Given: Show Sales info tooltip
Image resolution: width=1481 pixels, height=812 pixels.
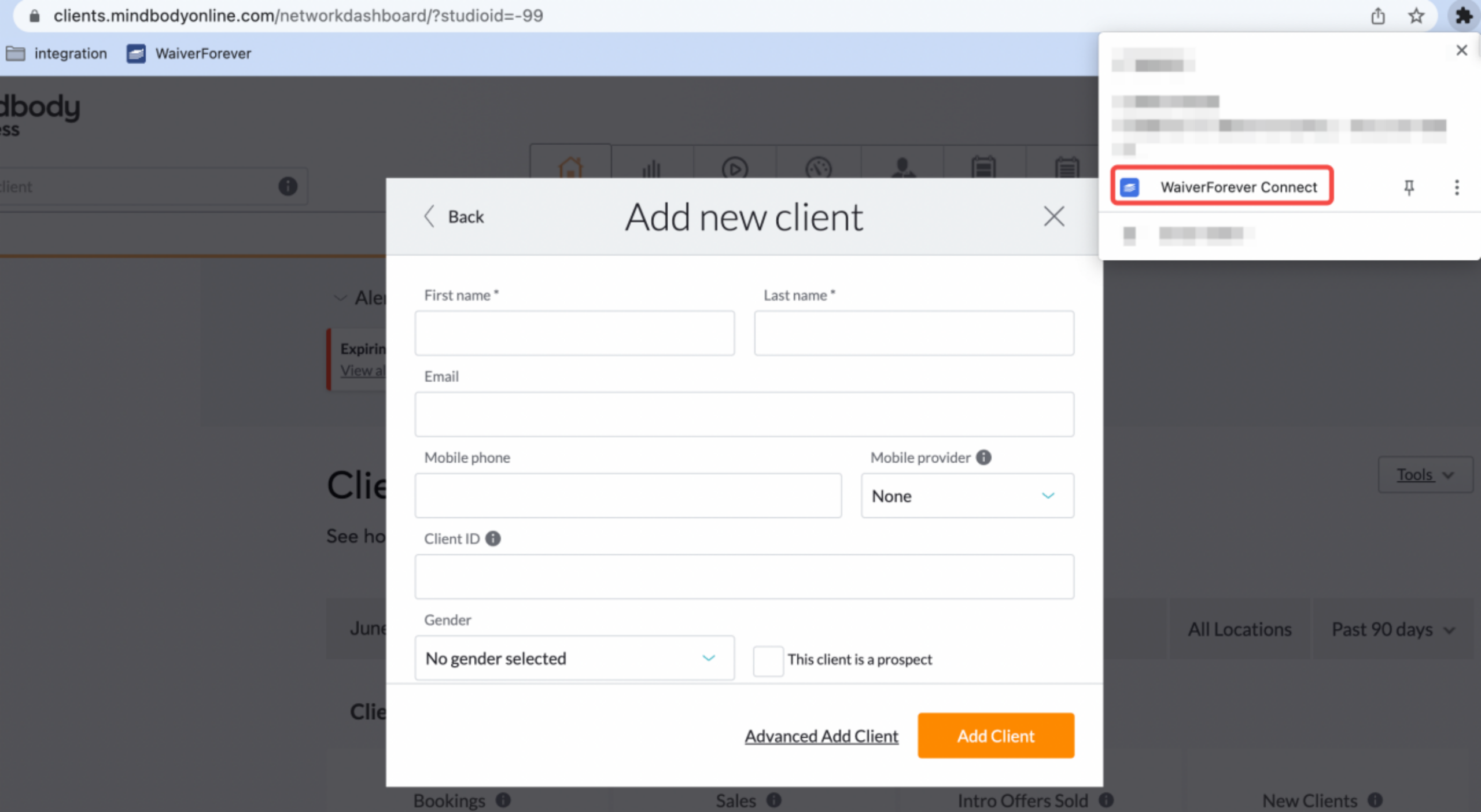Looking at the screenshot, I should pyautogui.click(x=774, y=800).
